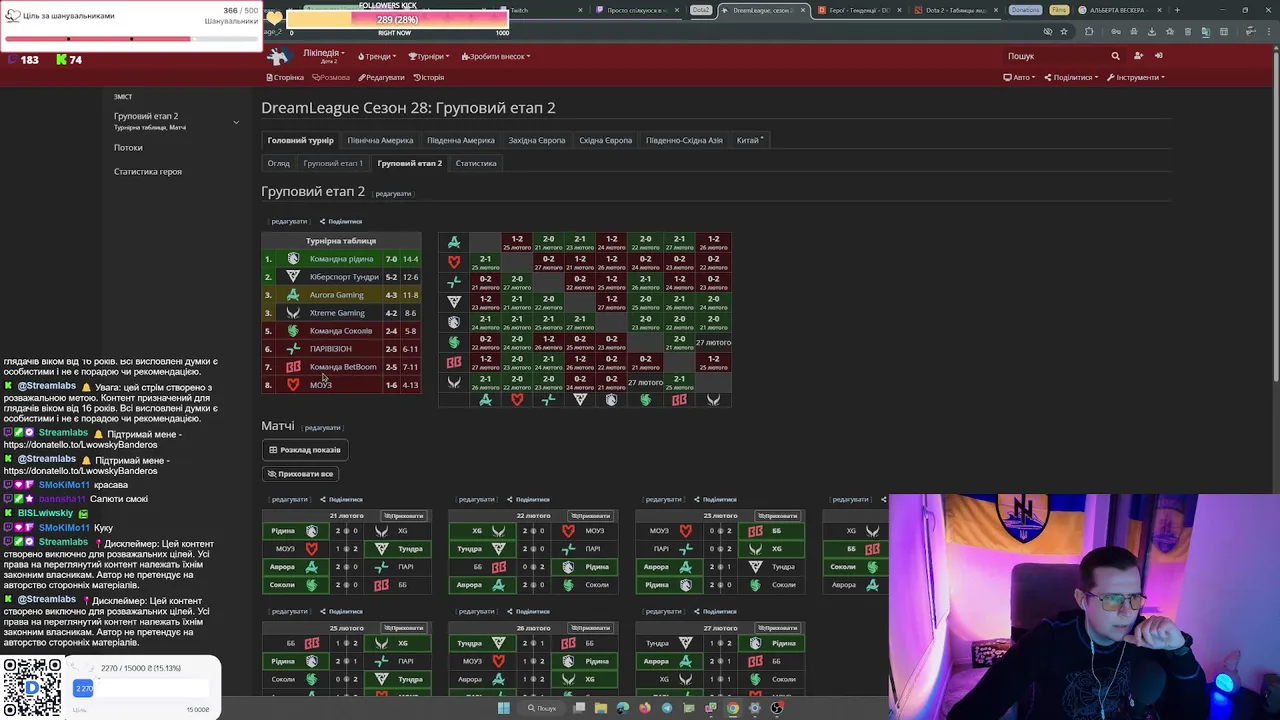Open Потоки in the contents sidebar
Screen dimensions: 1280x720
128,147
